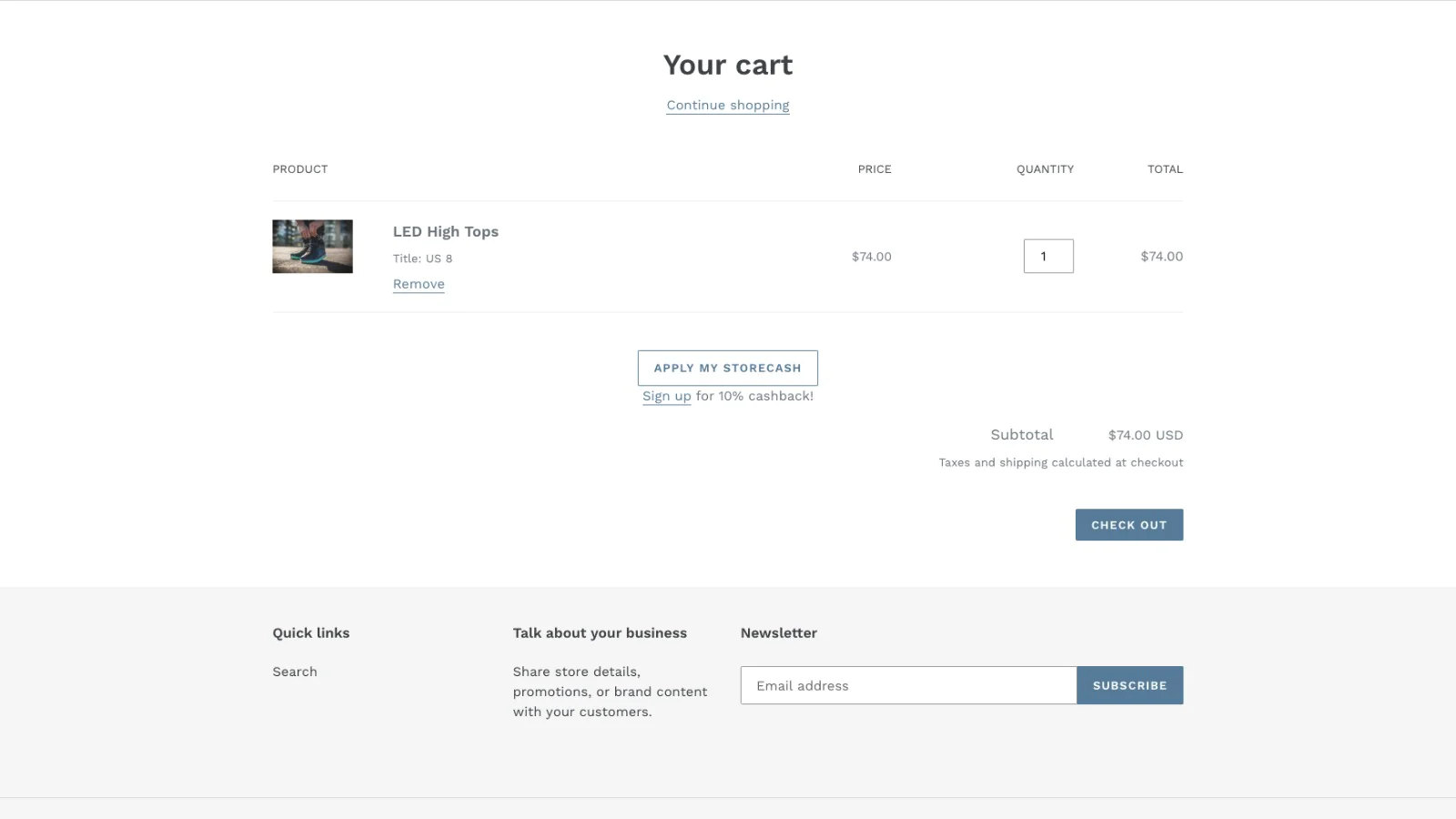1456x819 pixels.
Task: Select the Title: US 8 variant text
Action: (422, 258)
